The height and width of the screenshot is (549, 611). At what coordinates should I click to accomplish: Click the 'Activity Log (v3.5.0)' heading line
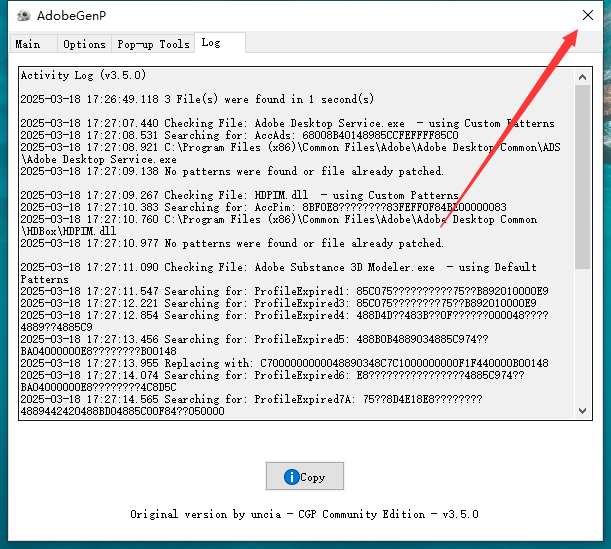pos(83,75)
